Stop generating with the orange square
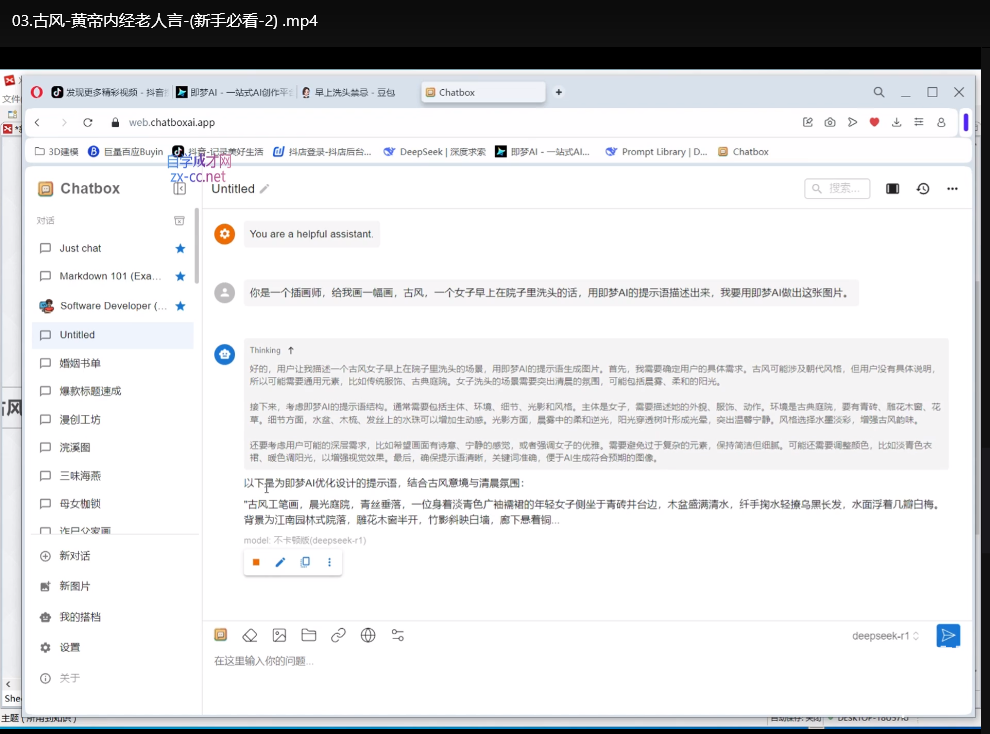The image size is (990, 734). pos(256,562)
